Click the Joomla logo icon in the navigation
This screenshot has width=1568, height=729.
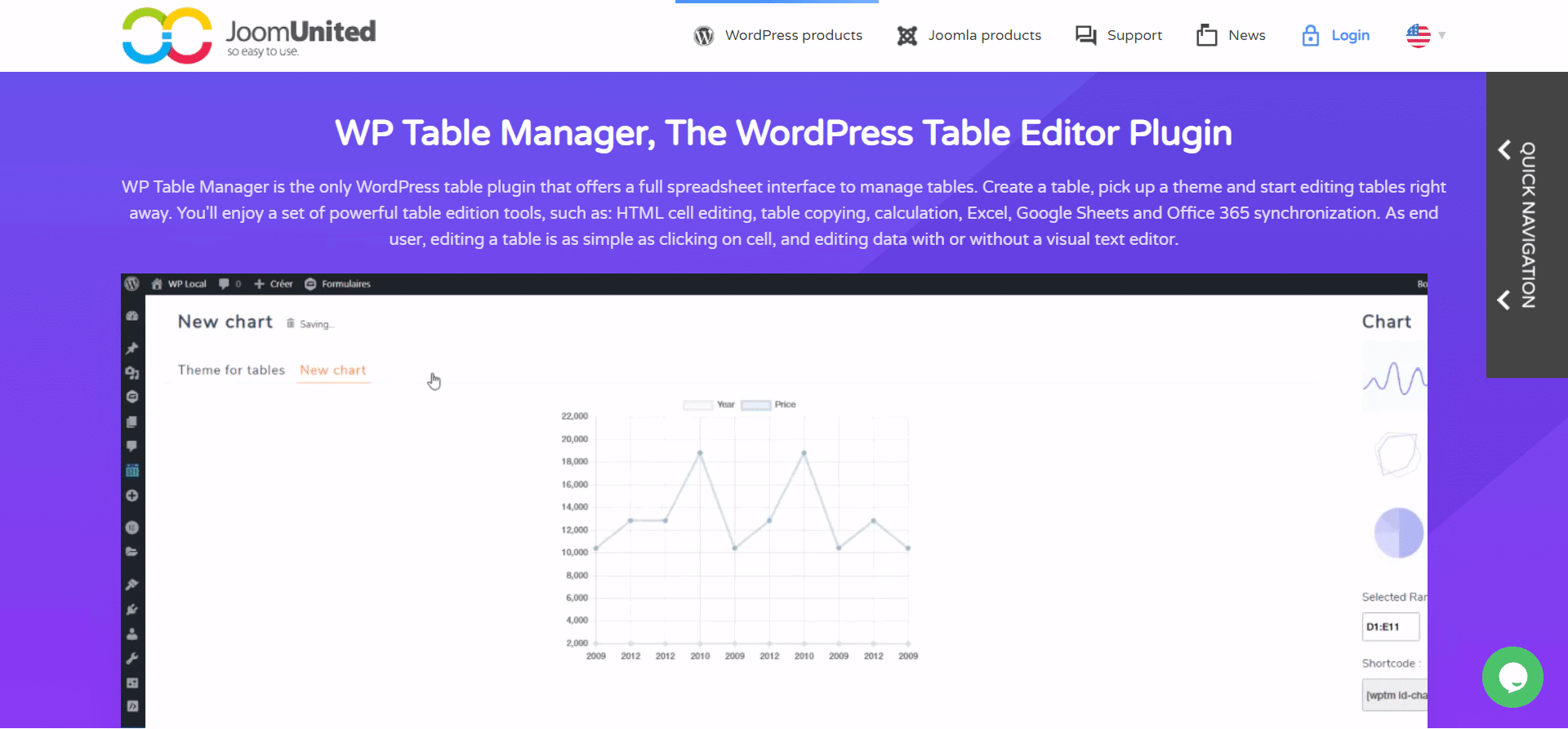point(906,36)
